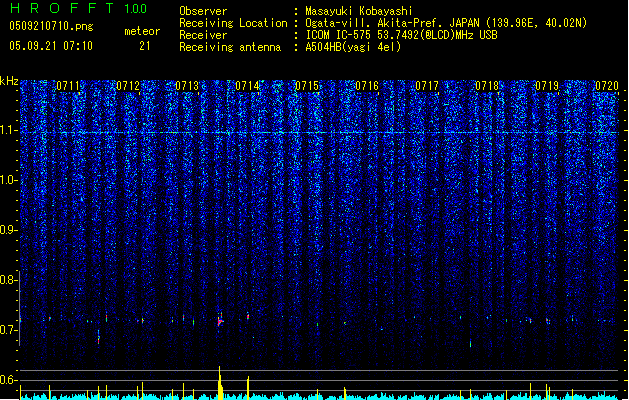This screenshot has height=400, width=629.
Task: Click the 0718 time marker
Action: [487, 86]
